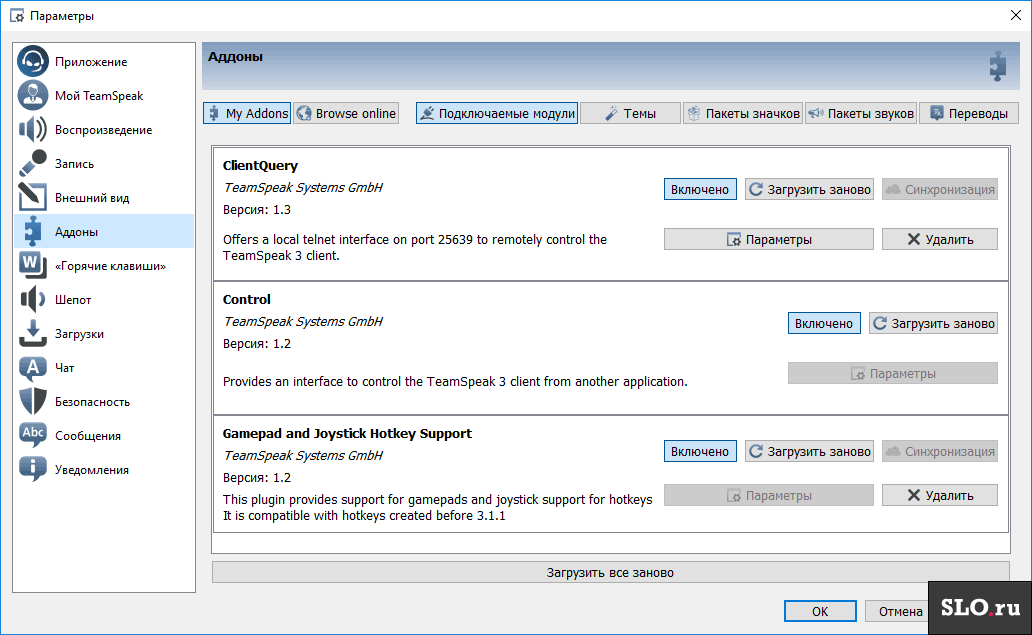Select the Чат chat bubble icon
This screenshot has height=635, width=1032.
[33, 368]
